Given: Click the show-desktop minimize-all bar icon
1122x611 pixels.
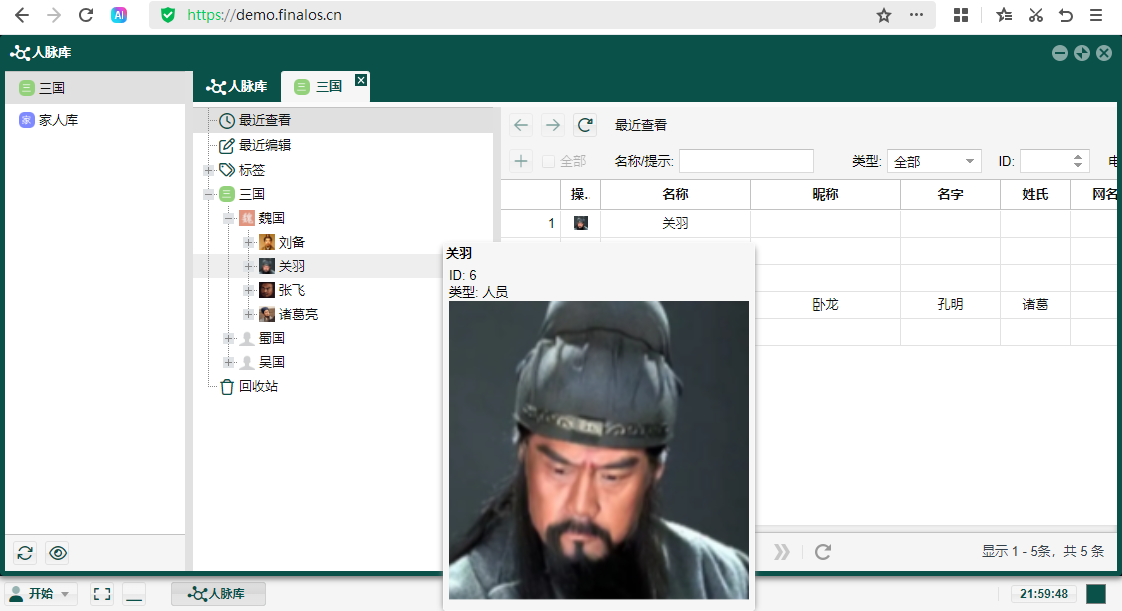Looking at the screenshot, I should pyautogui.click(x=134, y=594).
